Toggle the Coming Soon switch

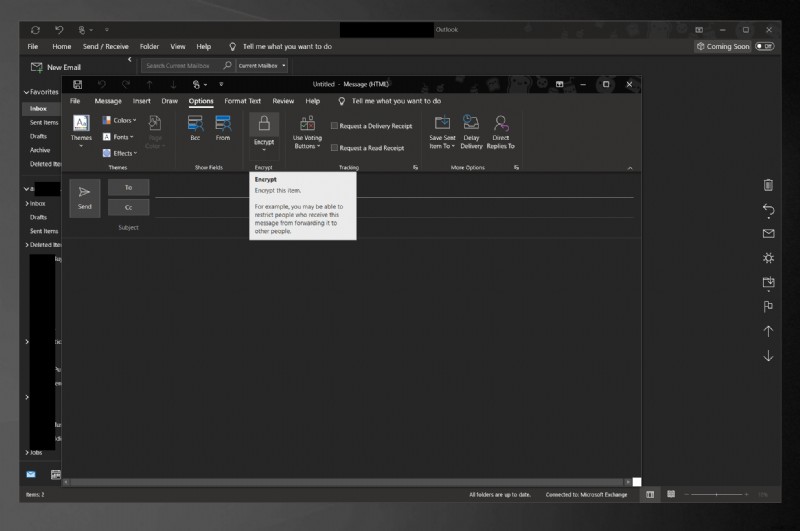click(764, 46)
